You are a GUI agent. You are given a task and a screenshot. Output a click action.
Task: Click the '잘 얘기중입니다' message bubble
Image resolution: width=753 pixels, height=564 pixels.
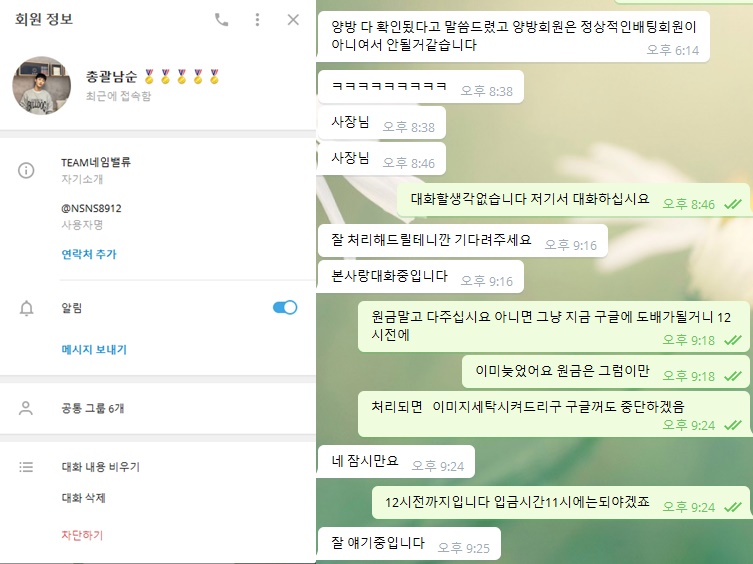[x=409, y=544]
